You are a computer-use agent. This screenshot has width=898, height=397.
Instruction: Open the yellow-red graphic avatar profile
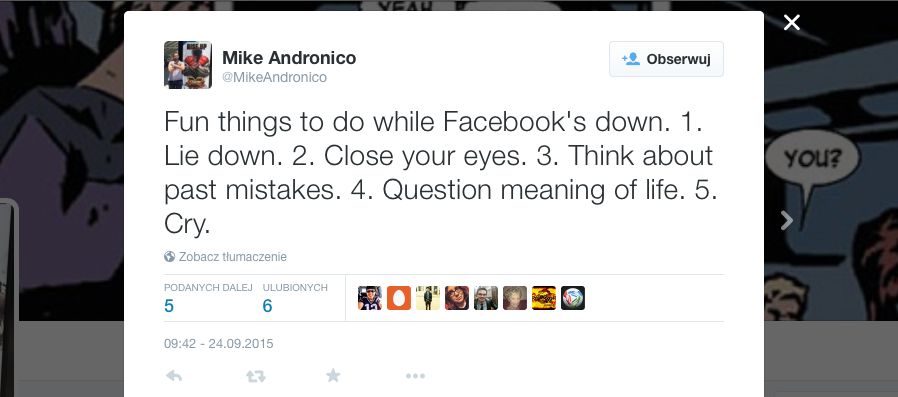(x=544, y=298)
